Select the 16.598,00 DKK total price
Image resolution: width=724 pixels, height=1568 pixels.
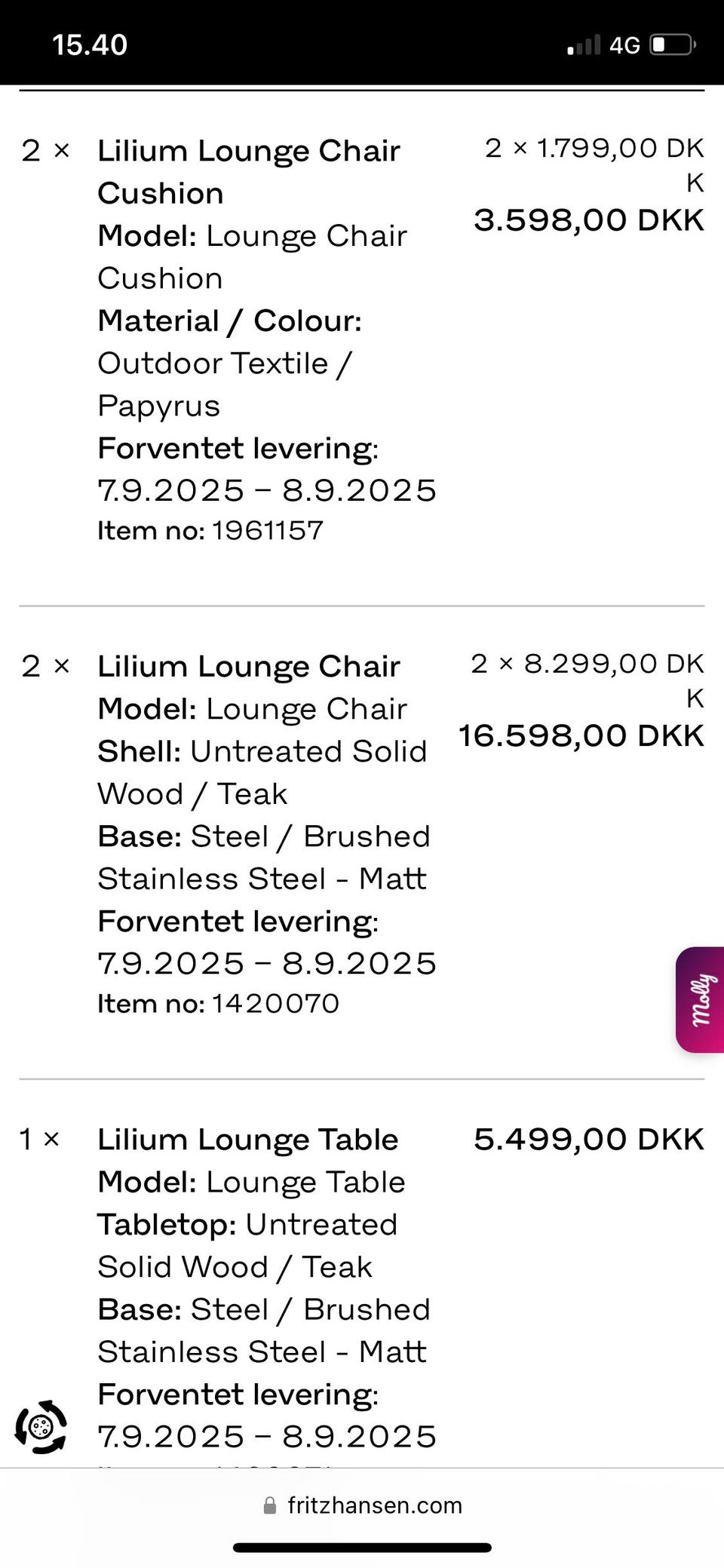[581, 735]
